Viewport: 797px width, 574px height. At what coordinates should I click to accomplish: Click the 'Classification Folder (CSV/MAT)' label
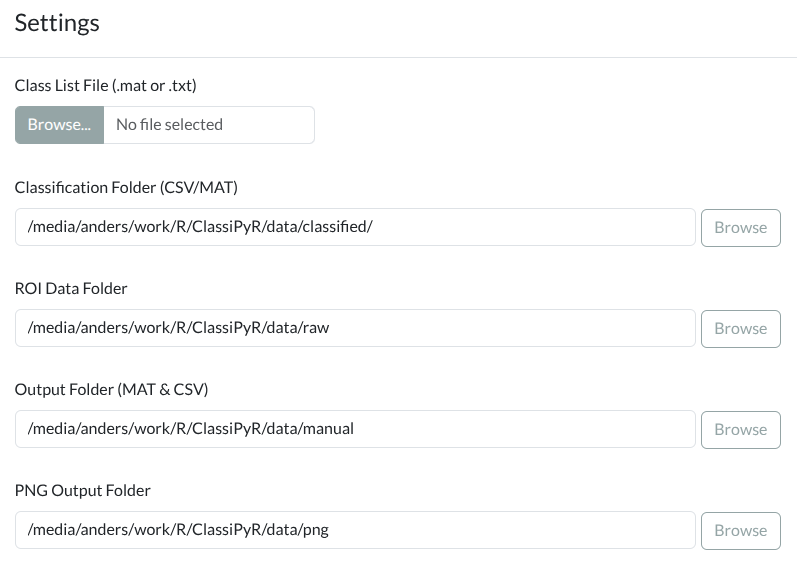coord(126,187)
